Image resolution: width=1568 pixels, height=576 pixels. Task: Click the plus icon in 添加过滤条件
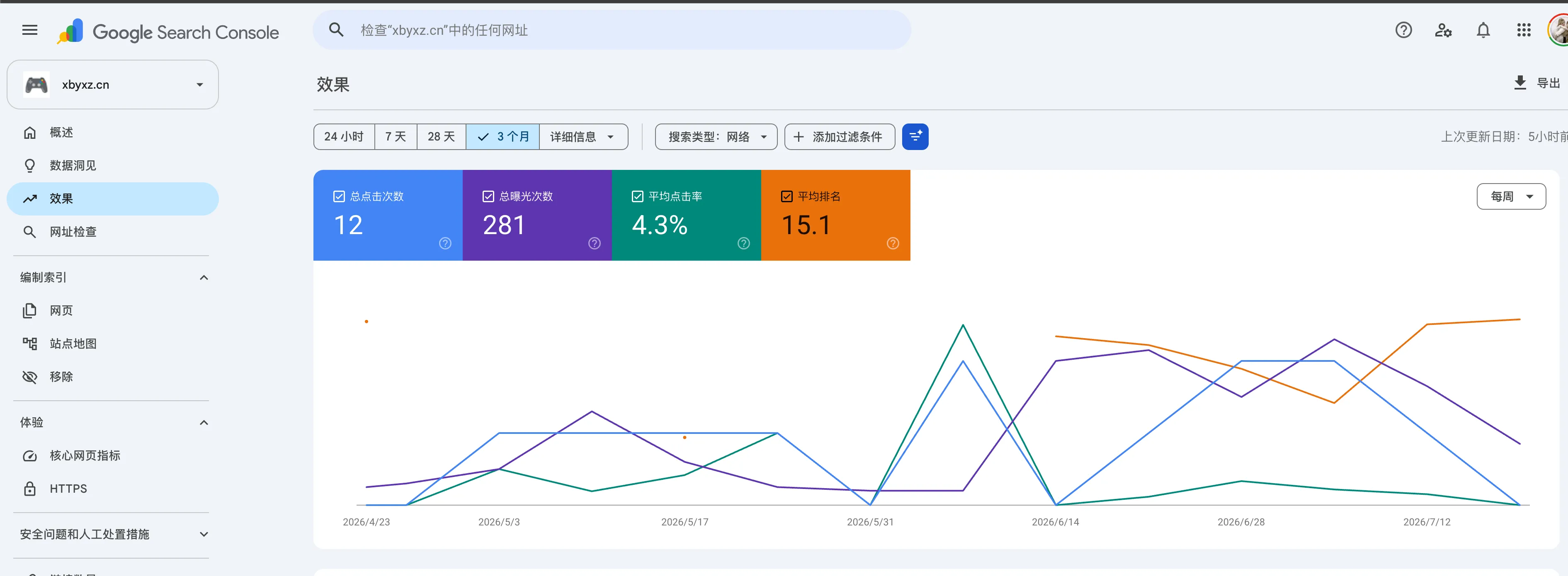point(799,136)
